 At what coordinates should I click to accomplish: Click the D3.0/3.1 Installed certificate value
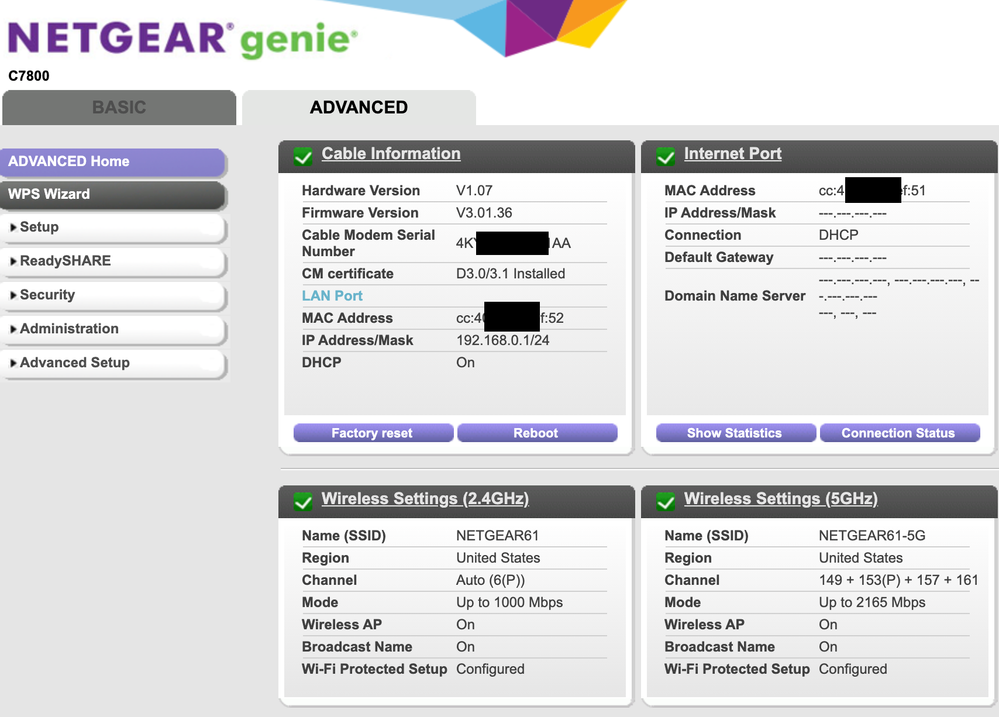coord(510,273)
